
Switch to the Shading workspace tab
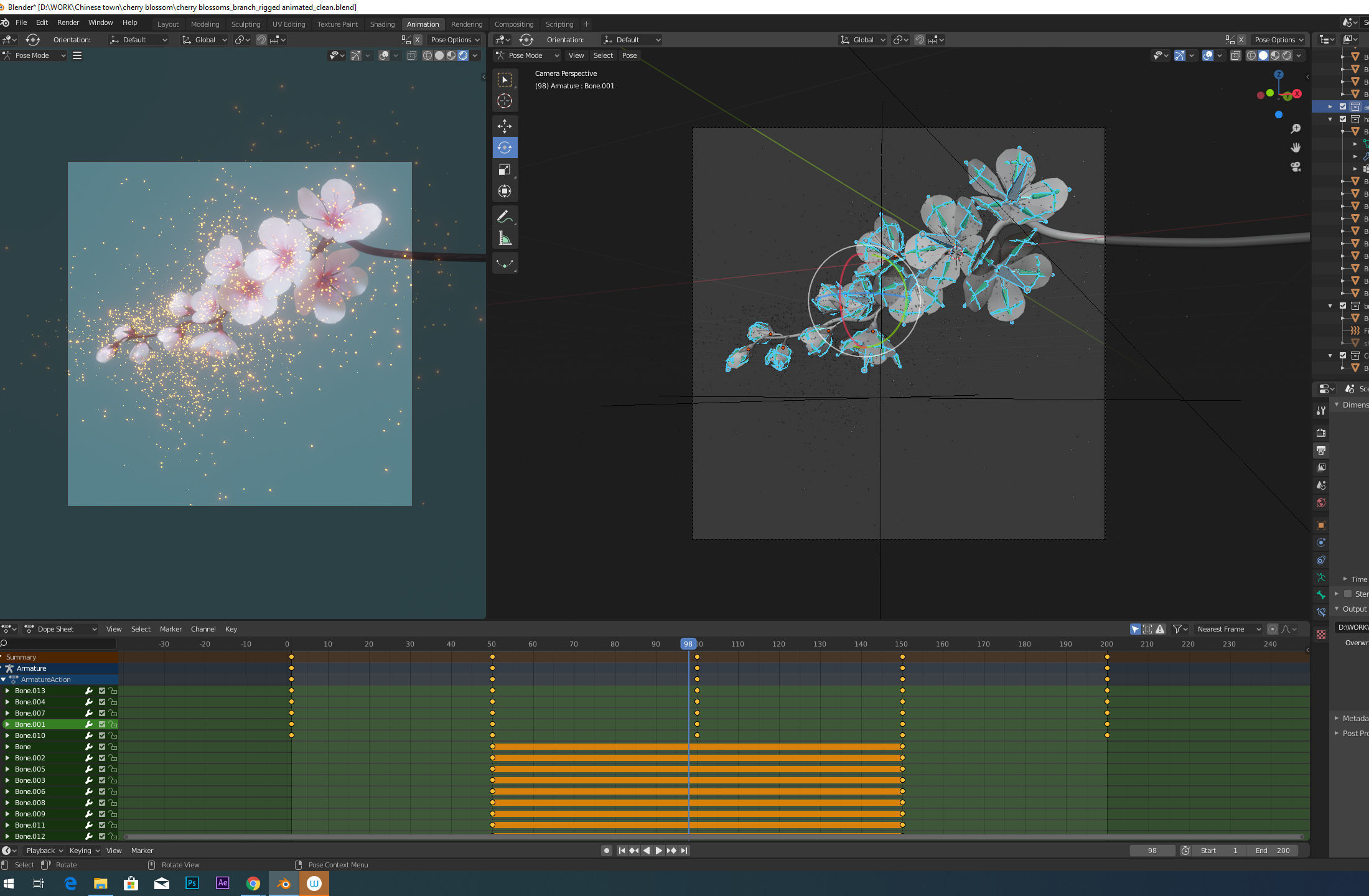[x=382, y=24]
